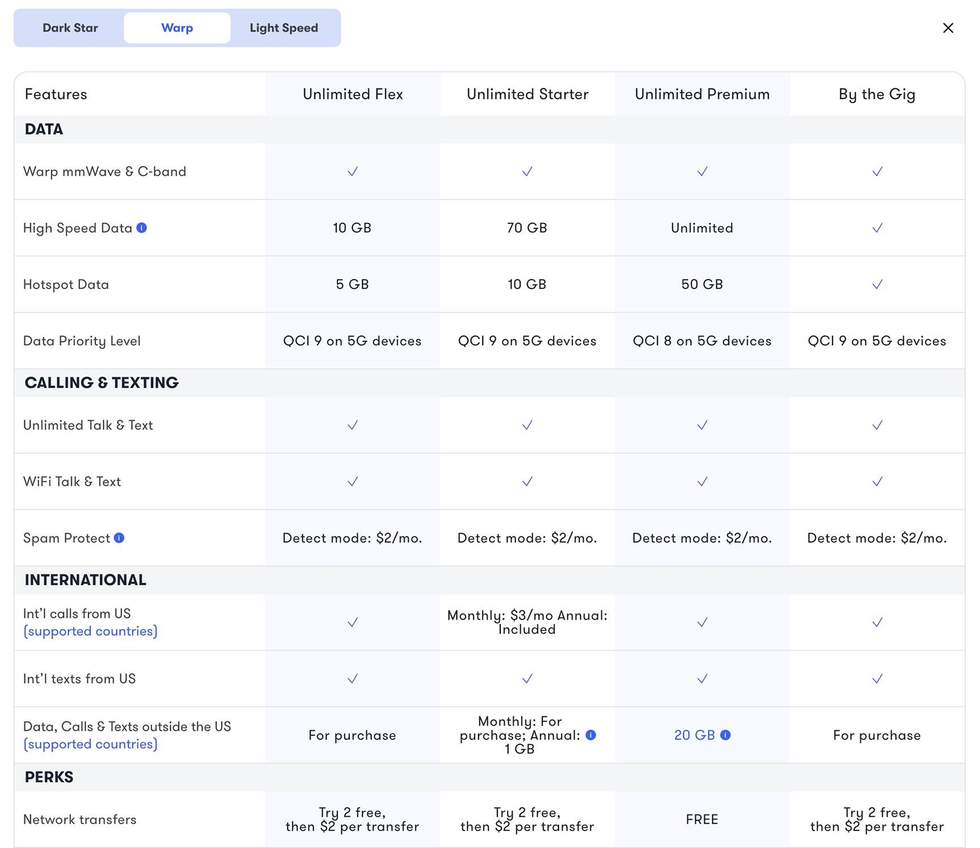This screenshot has height=848, width=980.
Task: Click Unlimited Premium checkmark for Int'l calls from US
Action: pyautogui.click(x=702, y=622)
